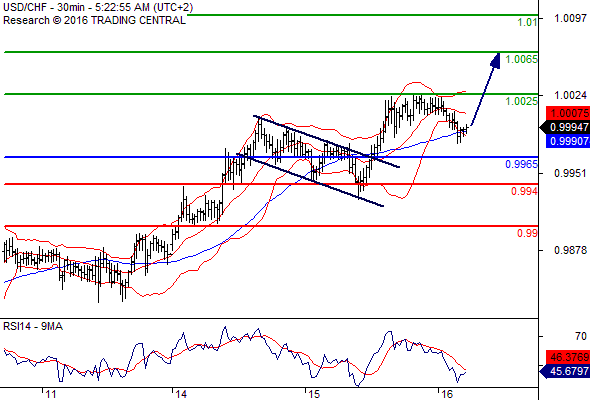590x400 pixels.
Task: Click the RSI 70 level axis label
Action: click(581, 336)
